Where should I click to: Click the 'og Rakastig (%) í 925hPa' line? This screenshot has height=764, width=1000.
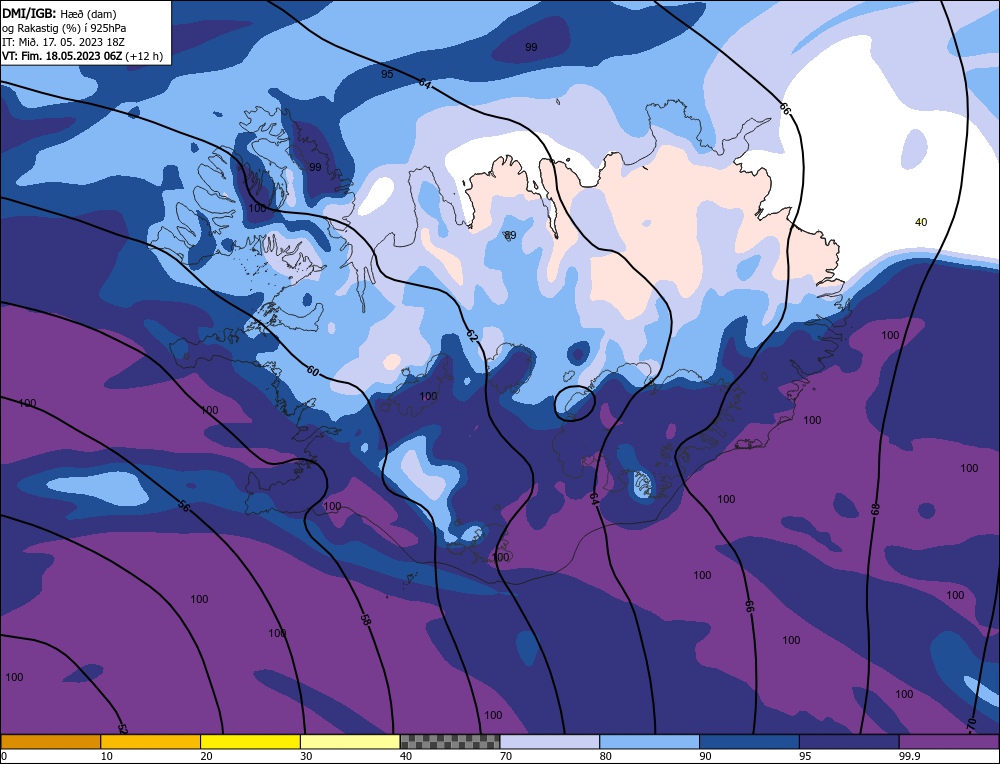click(x=64, y=28)
